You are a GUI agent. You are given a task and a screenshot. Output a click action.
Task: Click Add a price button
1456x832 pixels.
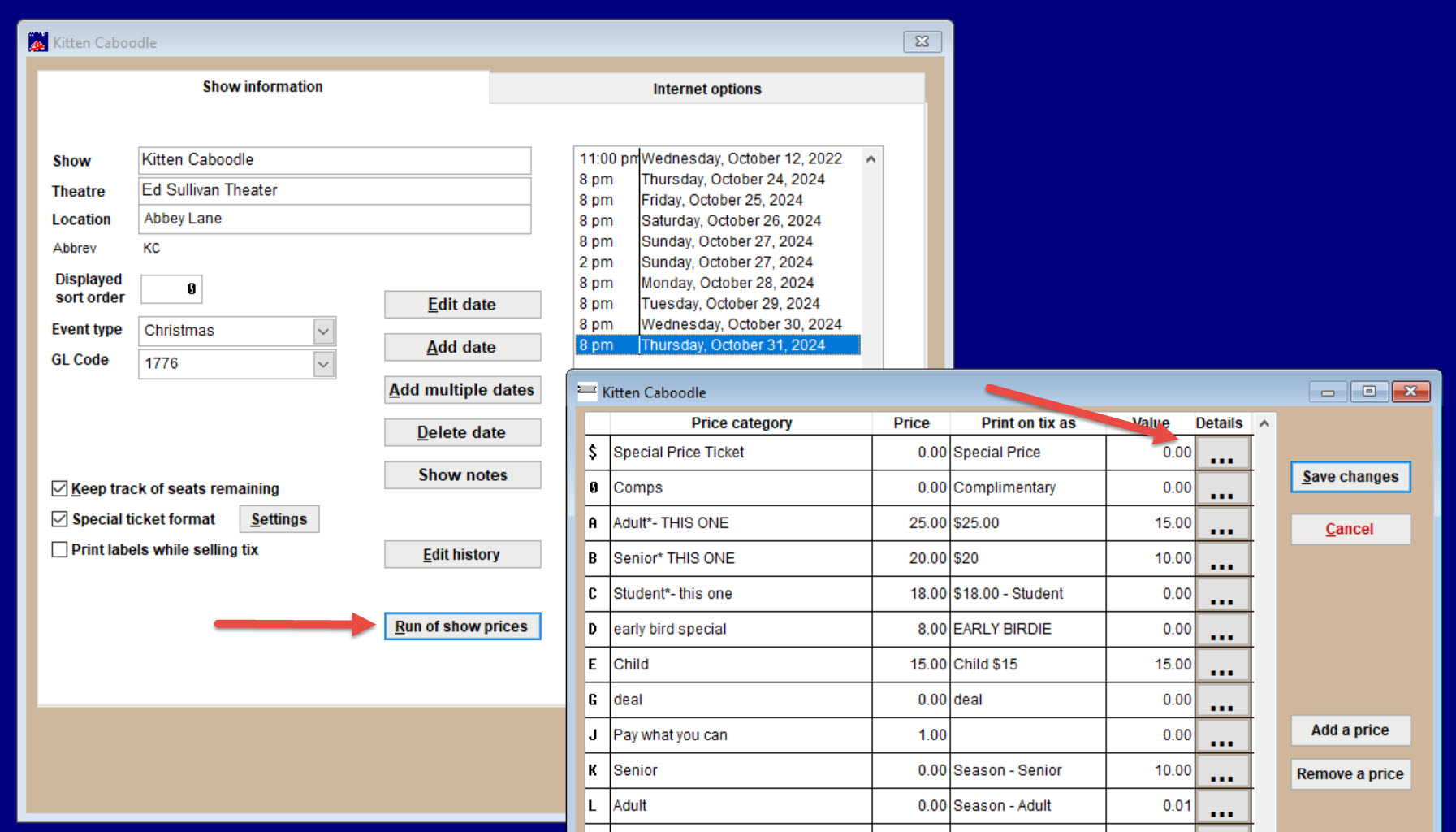coord(1350,730)
